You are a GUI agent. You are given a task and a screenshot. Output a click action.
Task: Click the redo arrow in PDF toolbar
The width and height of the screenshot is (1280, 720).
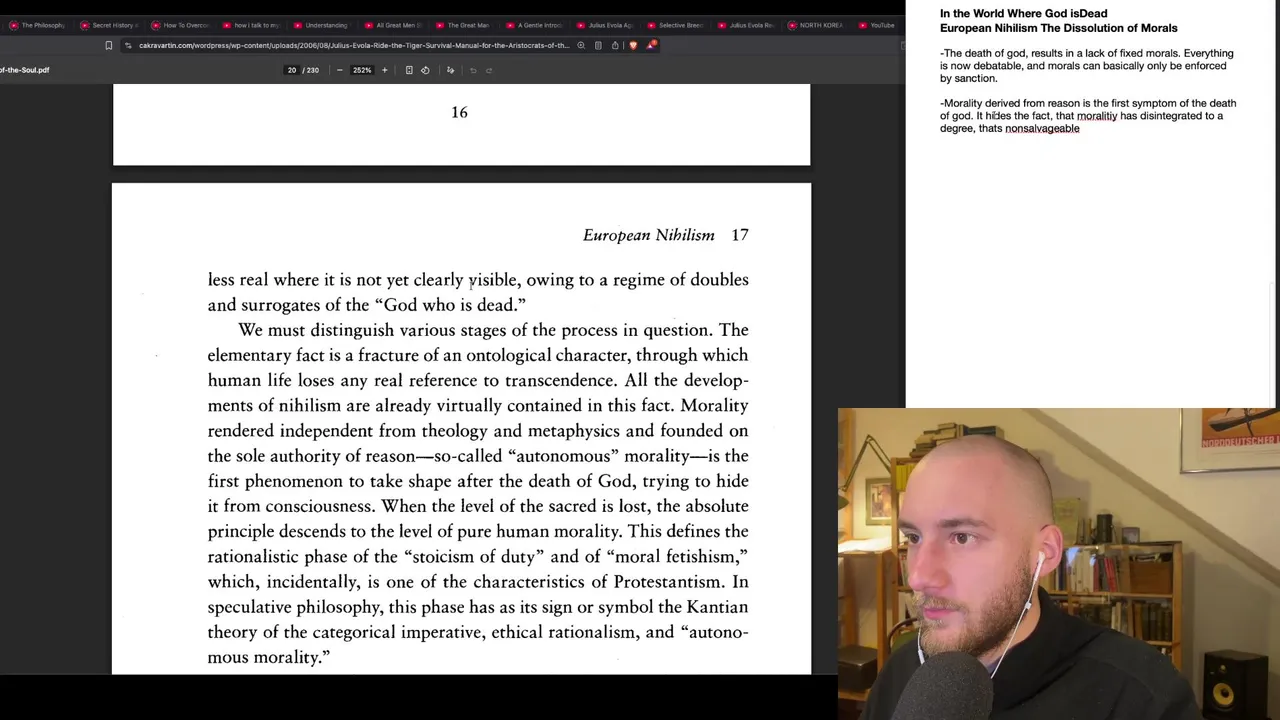(489, 70)
